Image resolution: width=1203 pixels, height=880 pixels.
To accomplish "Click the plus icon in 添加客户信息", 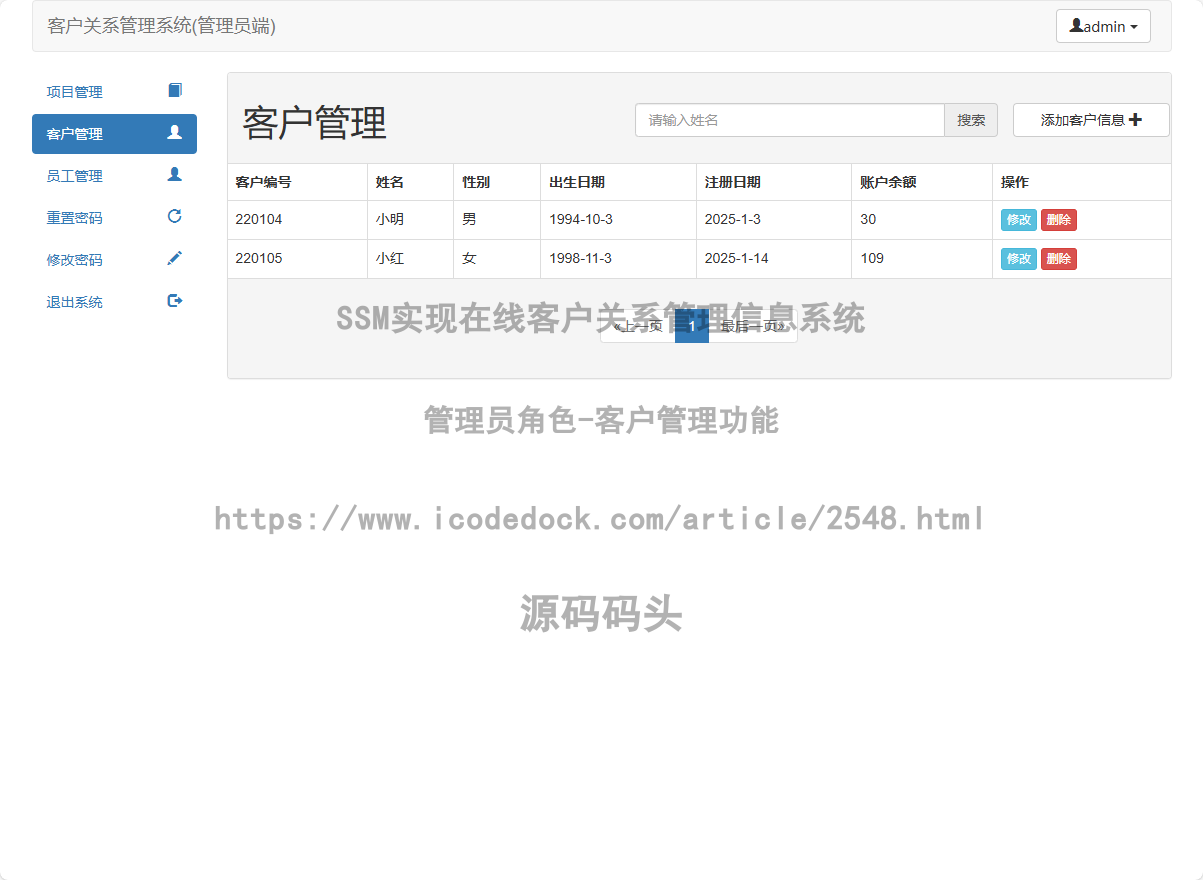I will (1135, 120).
